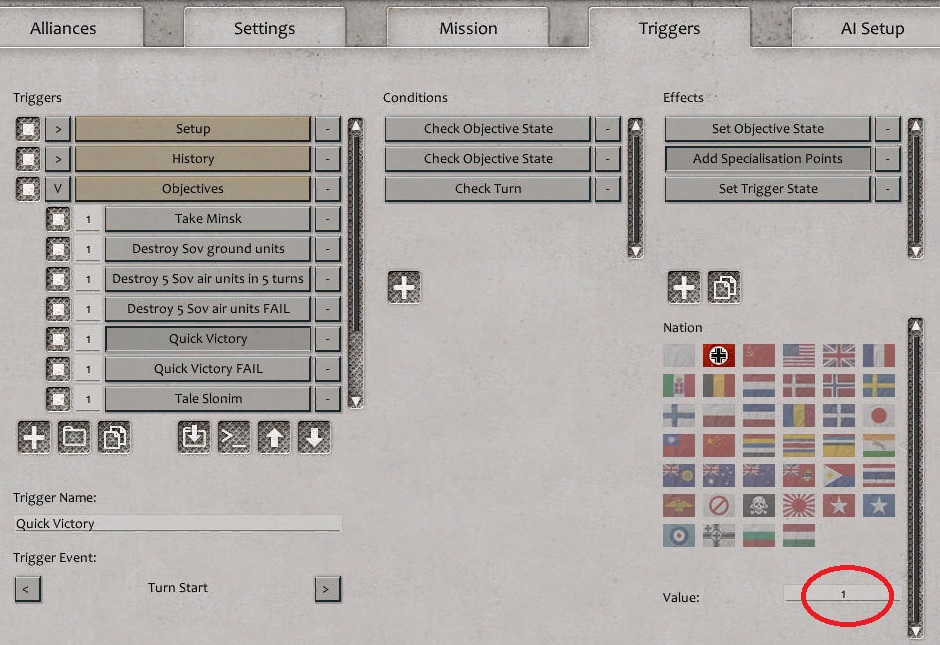Toggle the checkbox next to Setup folder
940x645 pixels.
tap(29, 129)
